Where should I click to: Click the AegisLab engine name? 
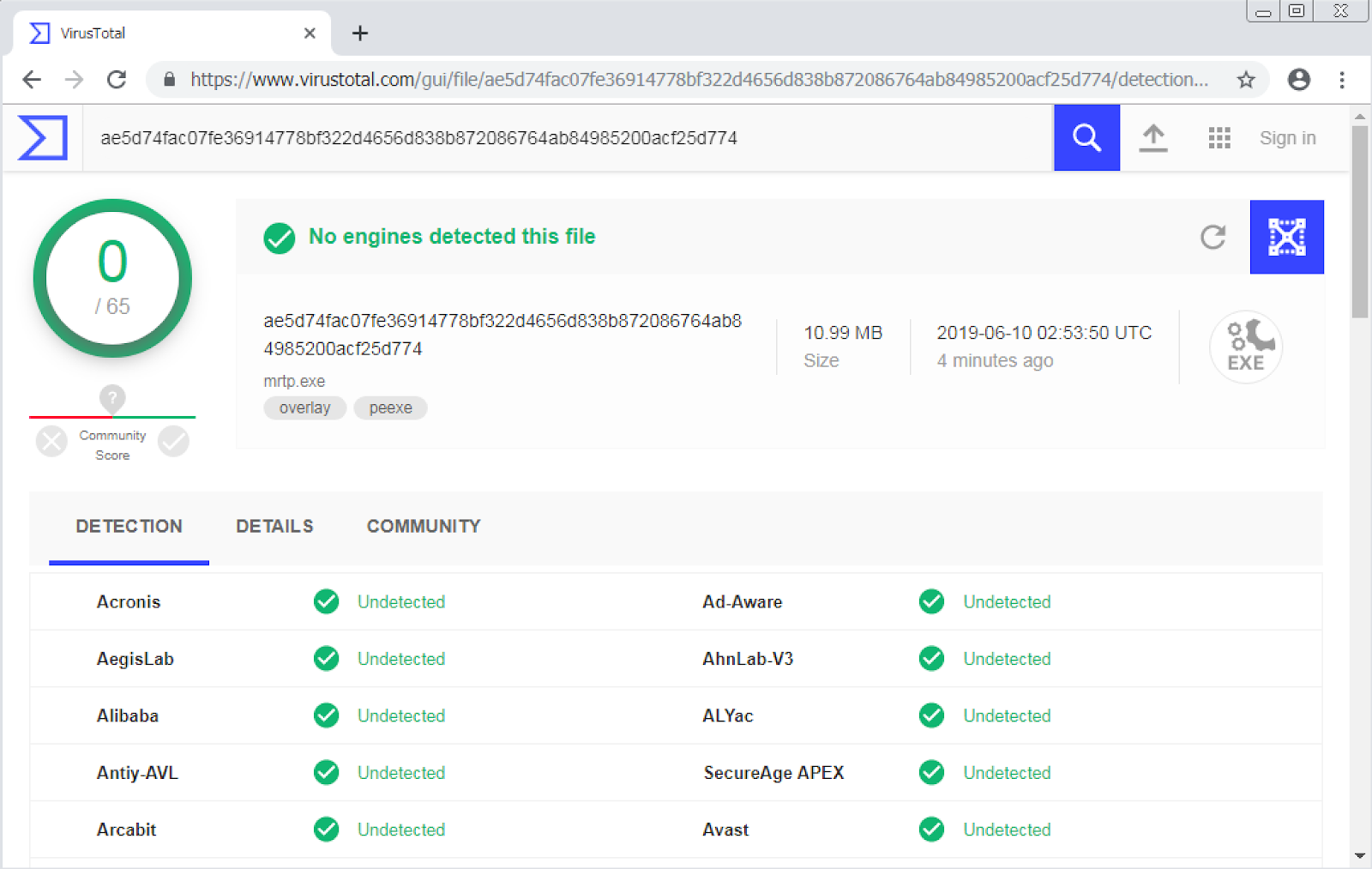[135, 659]
